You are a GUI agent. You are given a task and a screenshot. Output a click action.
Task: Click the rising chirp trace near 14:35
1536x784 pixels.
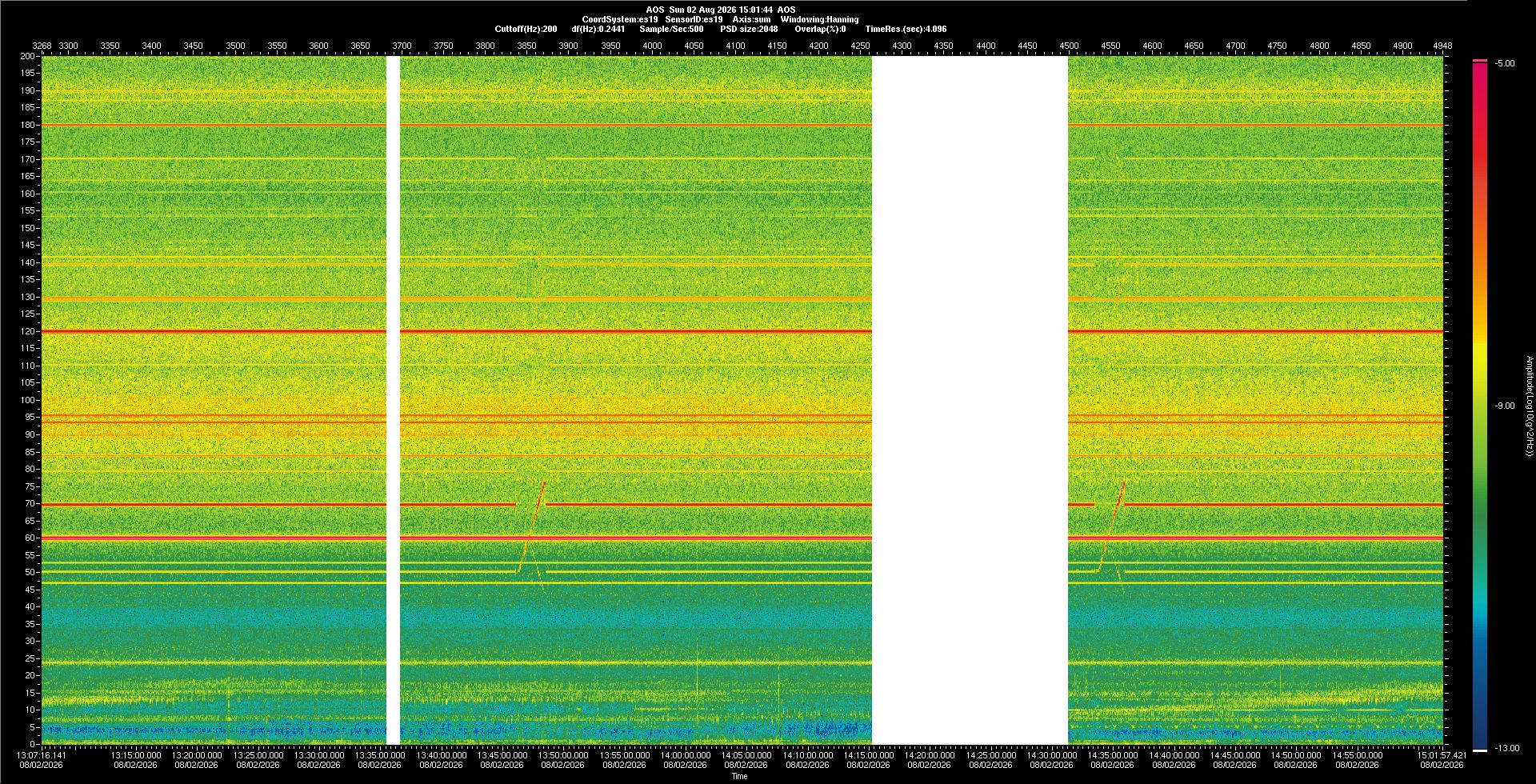(1112, 526)
